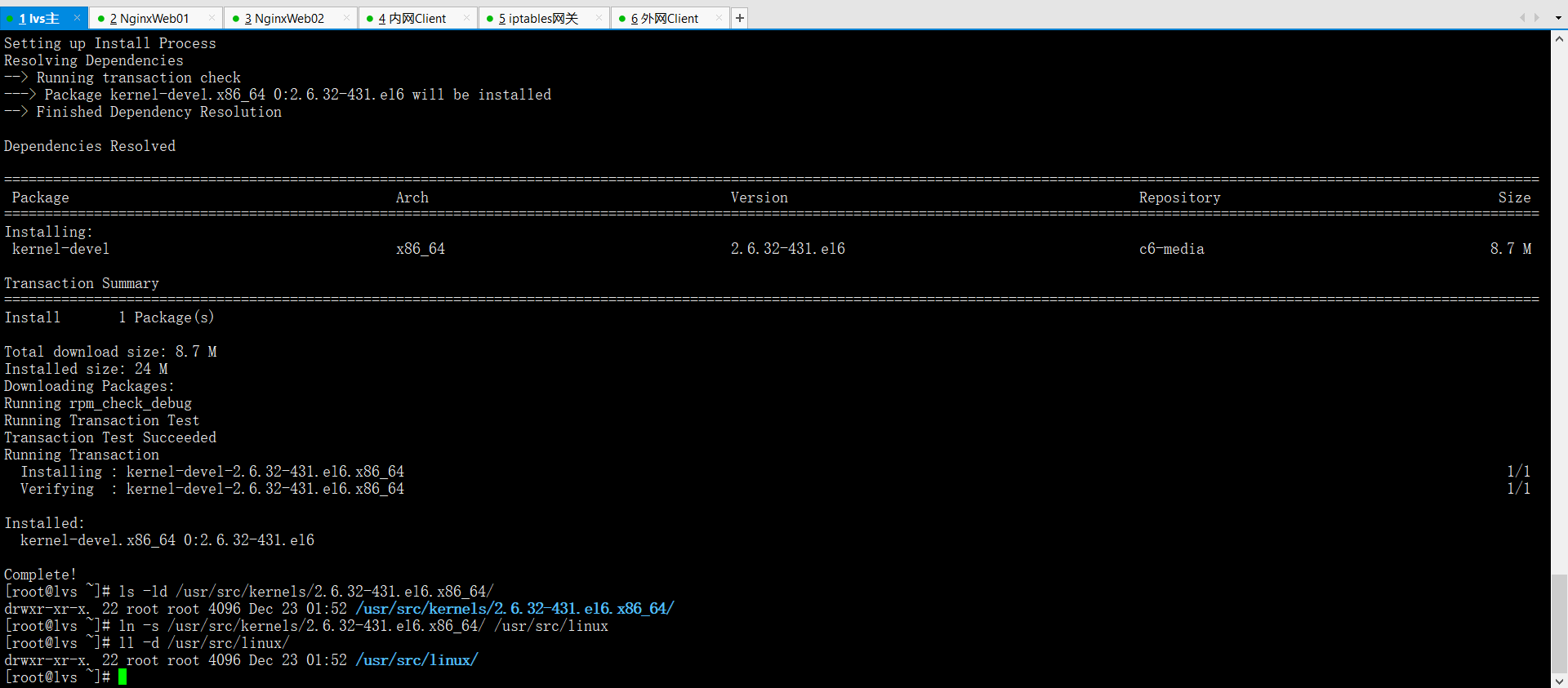Image resolution: width=1568 pixels, height=688 pixels.
Task: Click the blue '/usr/src/kernels/2.6.32-431.el6.x86_64/' path
Action: tap(514, 608)
